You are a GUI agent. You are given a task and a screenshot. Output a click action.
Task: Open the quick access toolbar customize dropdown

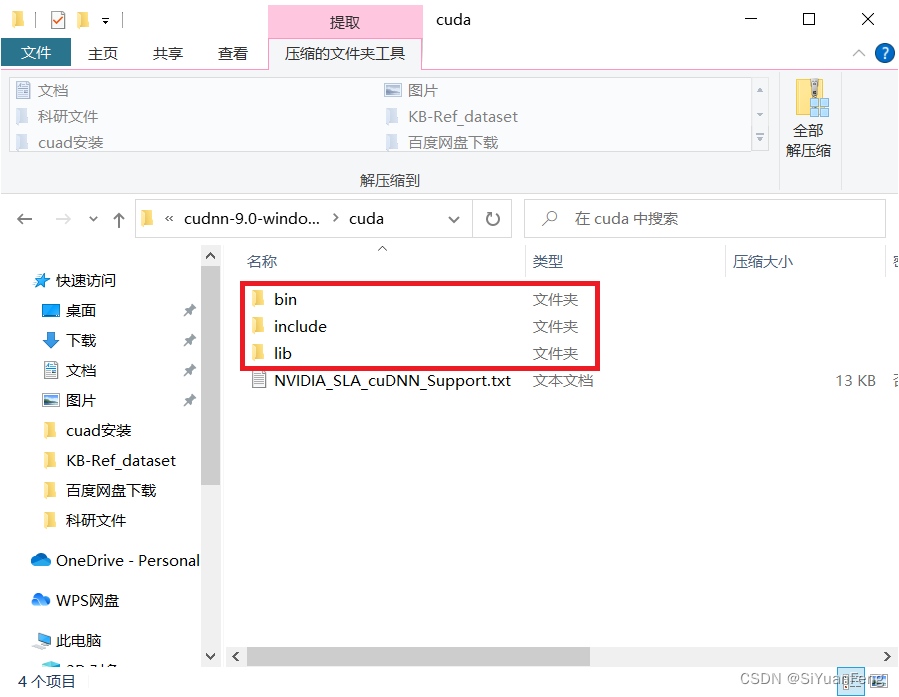click(x=105, y=21)
